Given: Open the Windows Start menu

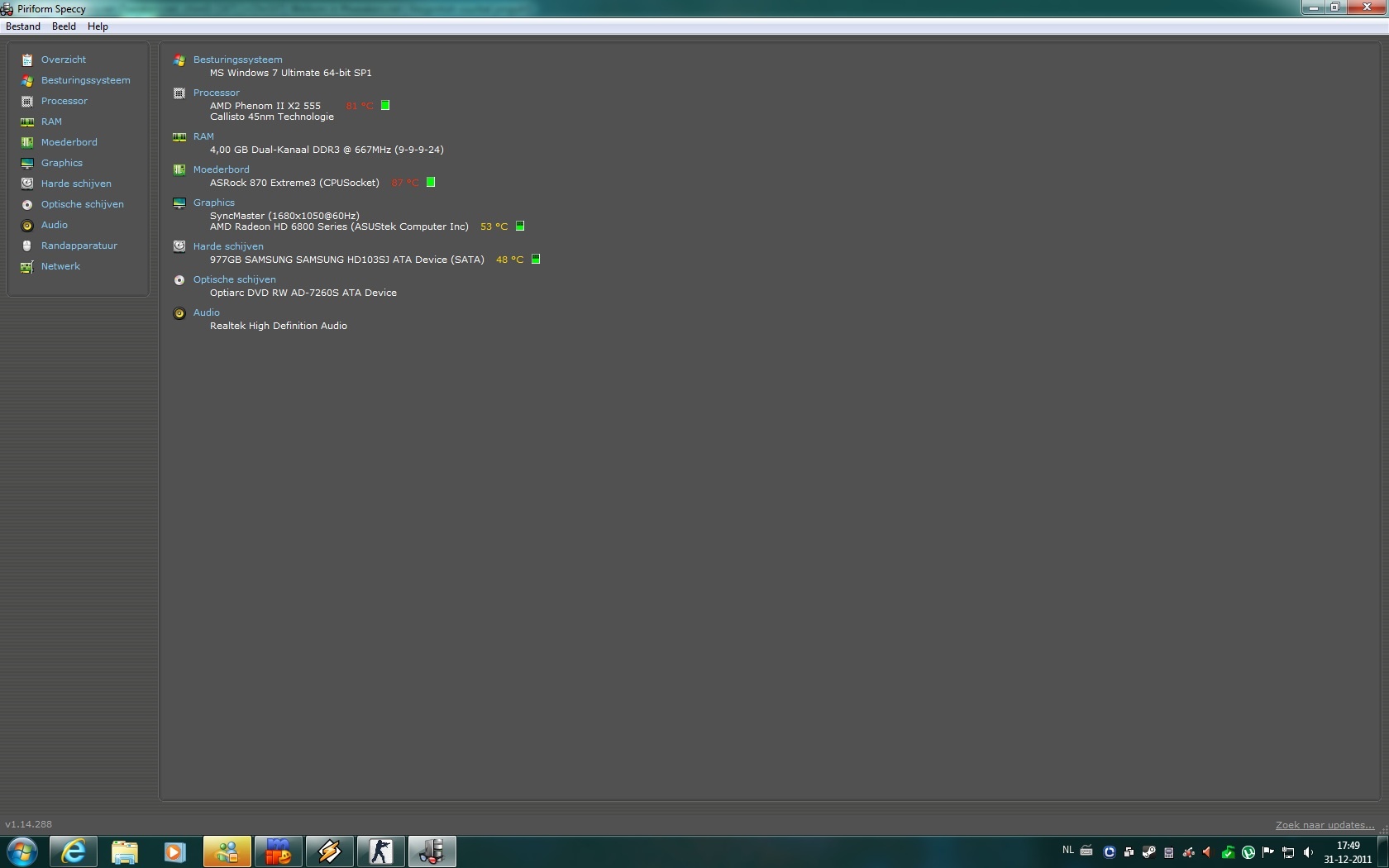Looking at the screenshot, I should point(22,851).
